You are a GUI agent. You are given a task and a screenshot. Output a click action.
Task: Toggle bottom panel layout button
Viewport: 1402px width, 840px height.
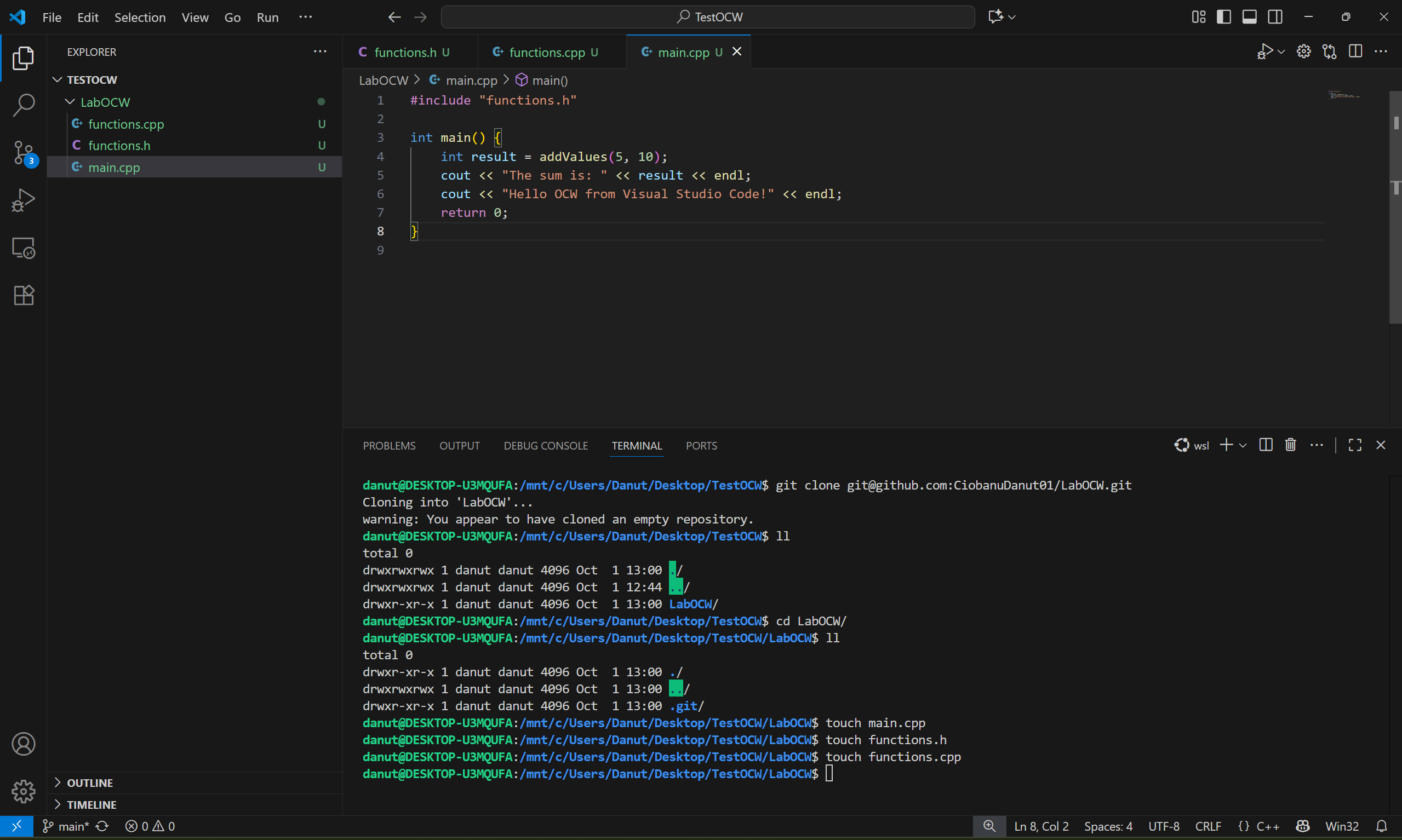tap(1249, 17)
